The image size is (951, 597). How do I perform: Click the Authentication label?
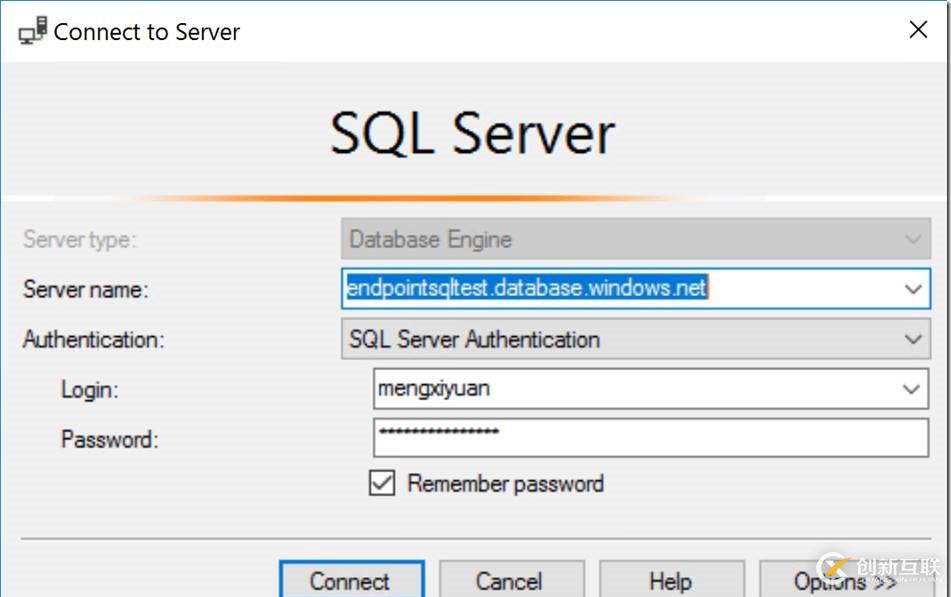93,339
